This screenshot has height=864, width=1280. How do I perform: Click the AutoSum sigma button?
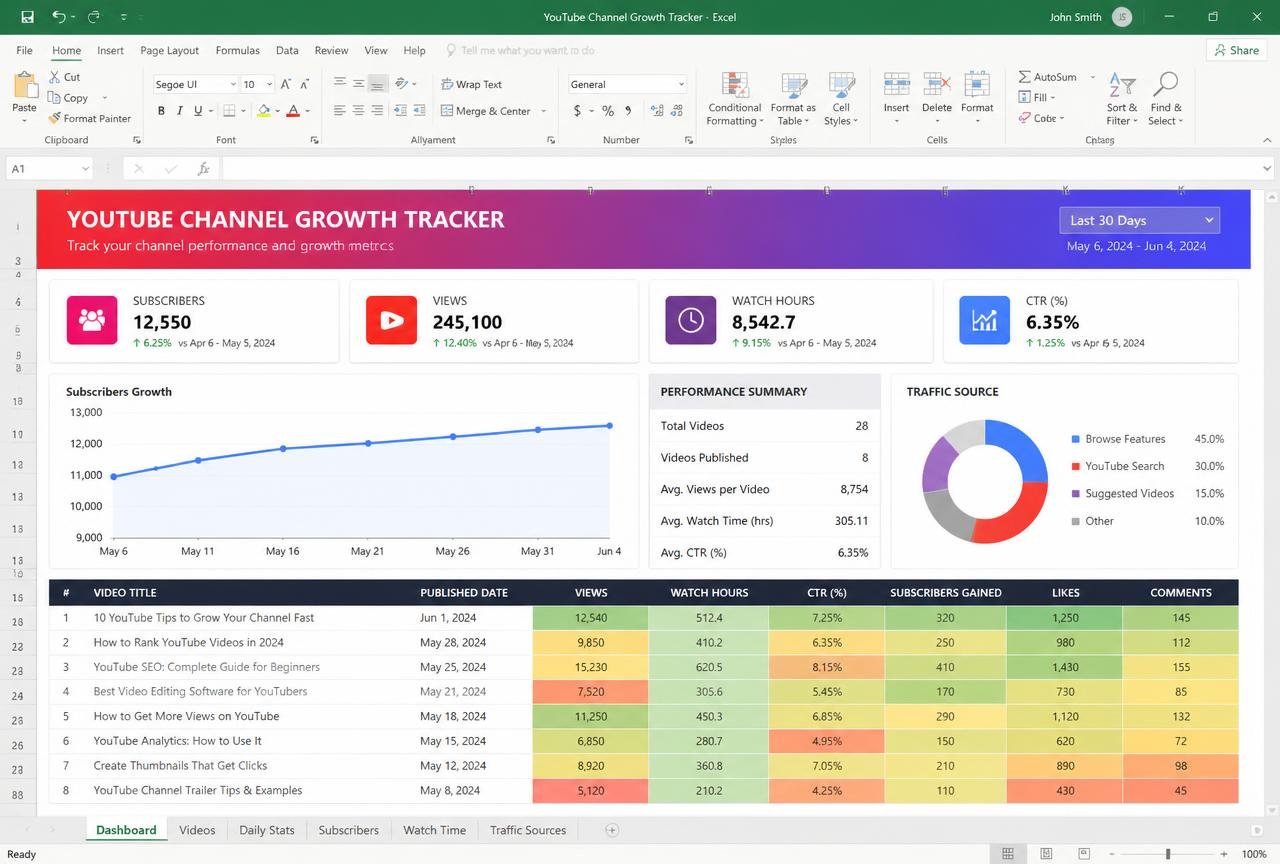tap(1047, 77)
